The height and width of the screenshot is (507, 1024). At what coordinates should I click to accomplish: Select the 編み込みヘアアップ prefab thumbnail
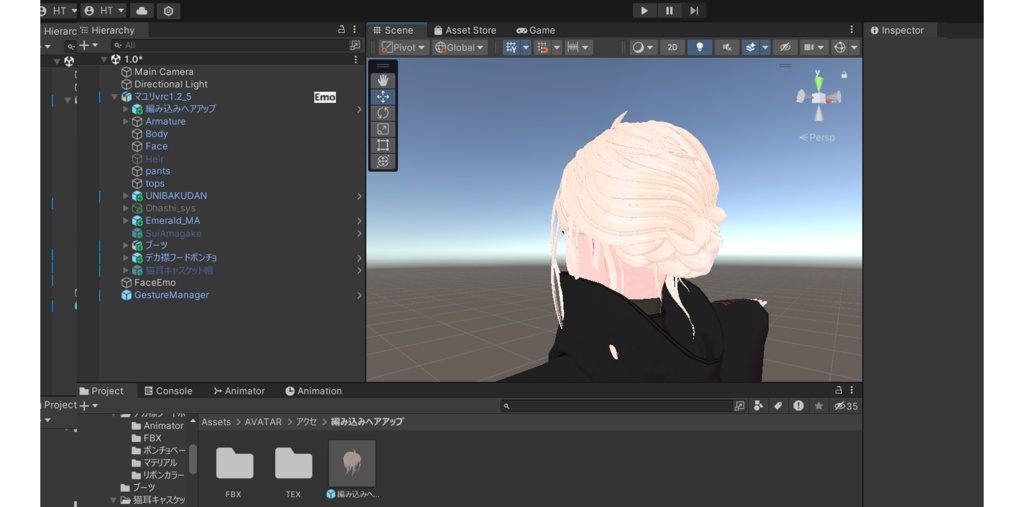coord(352,463)
